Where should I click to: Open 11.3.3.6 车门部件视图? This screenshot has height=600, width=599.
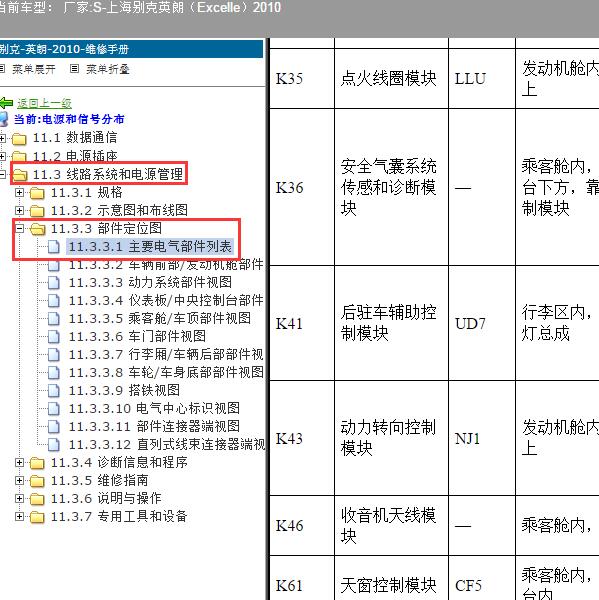coord(137,336)
